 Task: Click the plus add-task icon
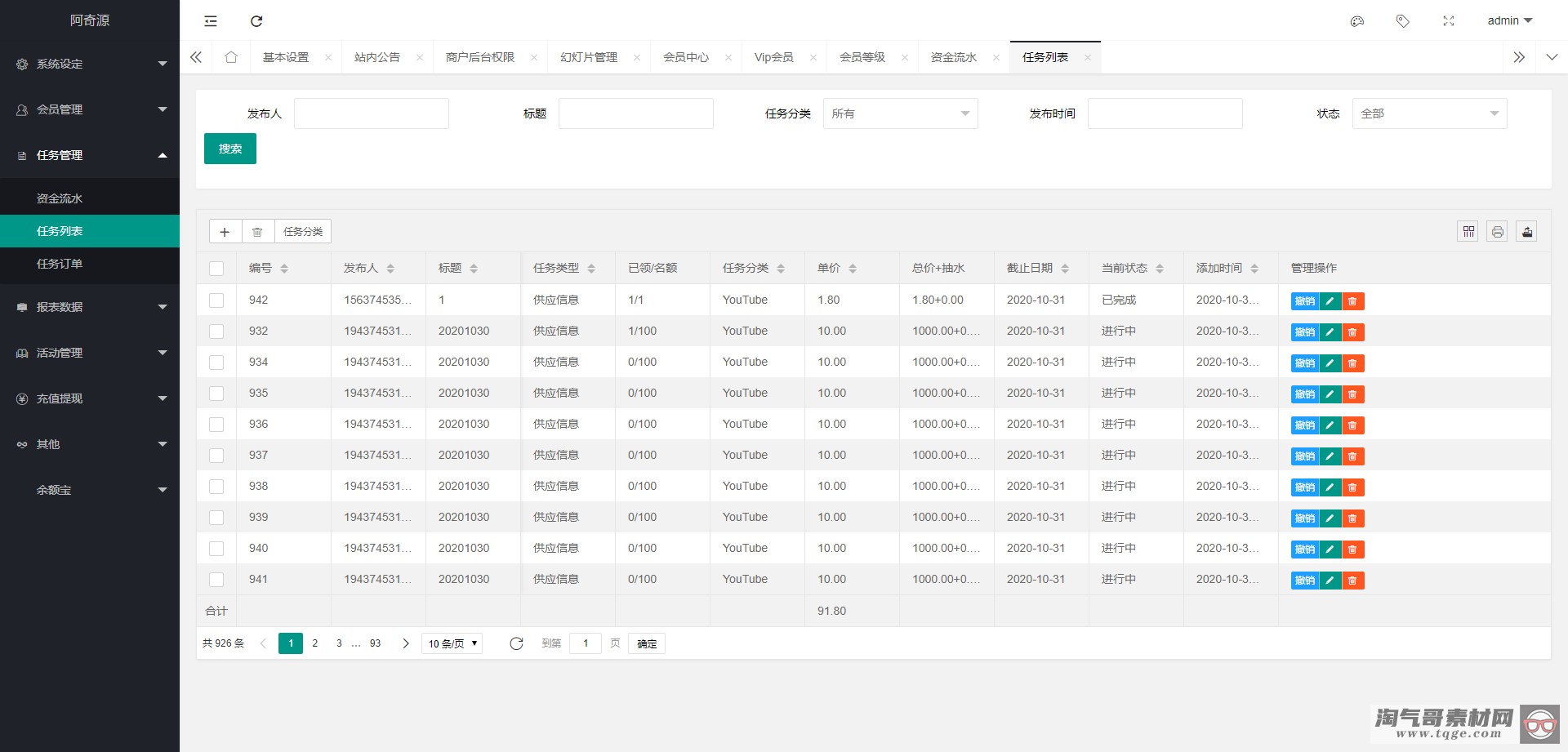[225, 232]
